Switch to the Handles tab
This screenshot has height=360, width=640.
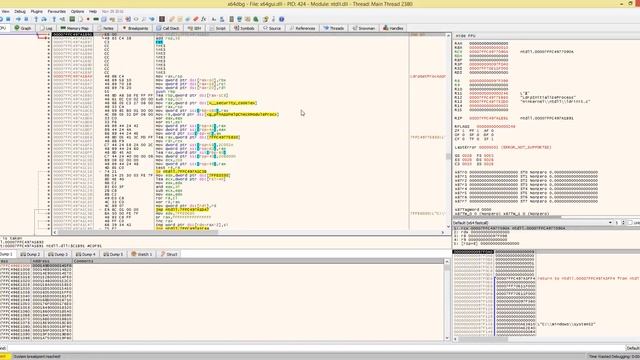(393, 28)
